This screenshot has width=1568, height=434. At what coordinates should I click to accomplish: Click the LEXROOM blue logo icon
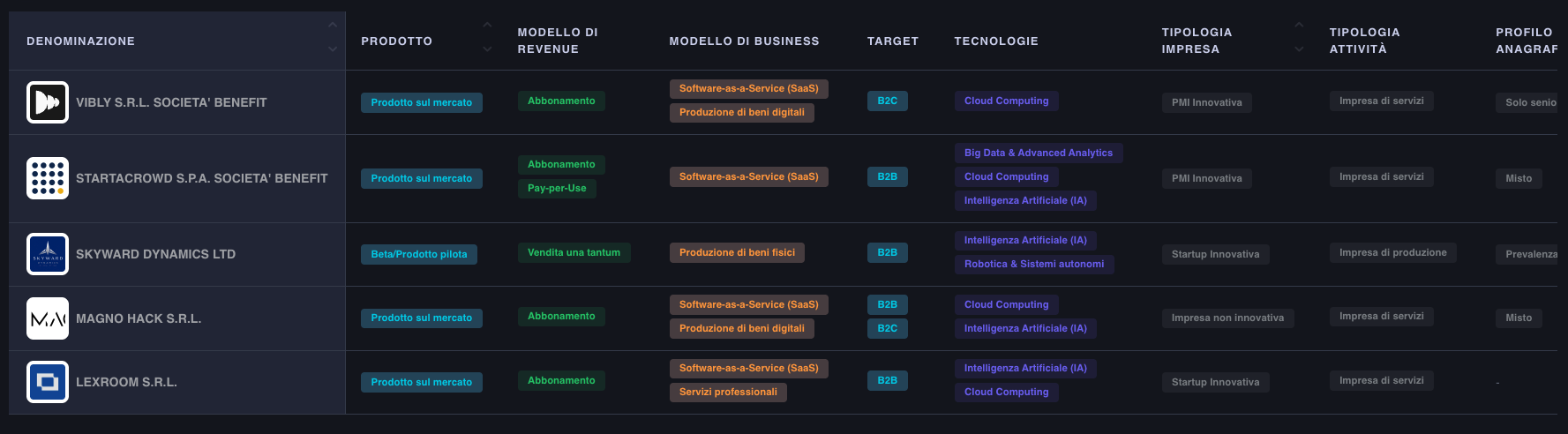click(48, 382)
